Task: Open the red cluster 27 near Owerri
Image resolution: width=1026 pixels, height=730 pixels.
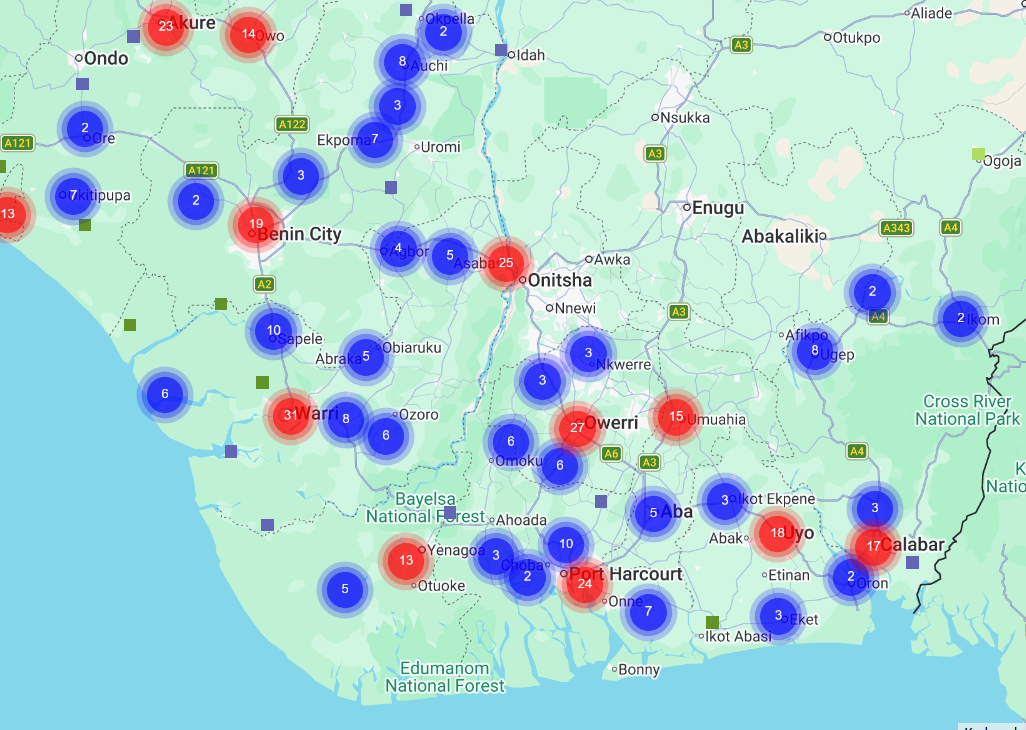Action: pos(577,428)
